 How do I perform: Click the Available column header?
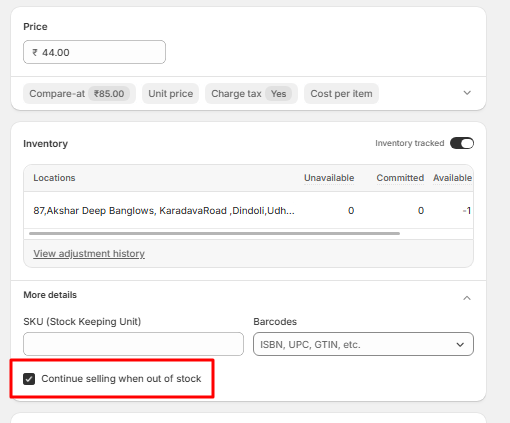[452, 178]
